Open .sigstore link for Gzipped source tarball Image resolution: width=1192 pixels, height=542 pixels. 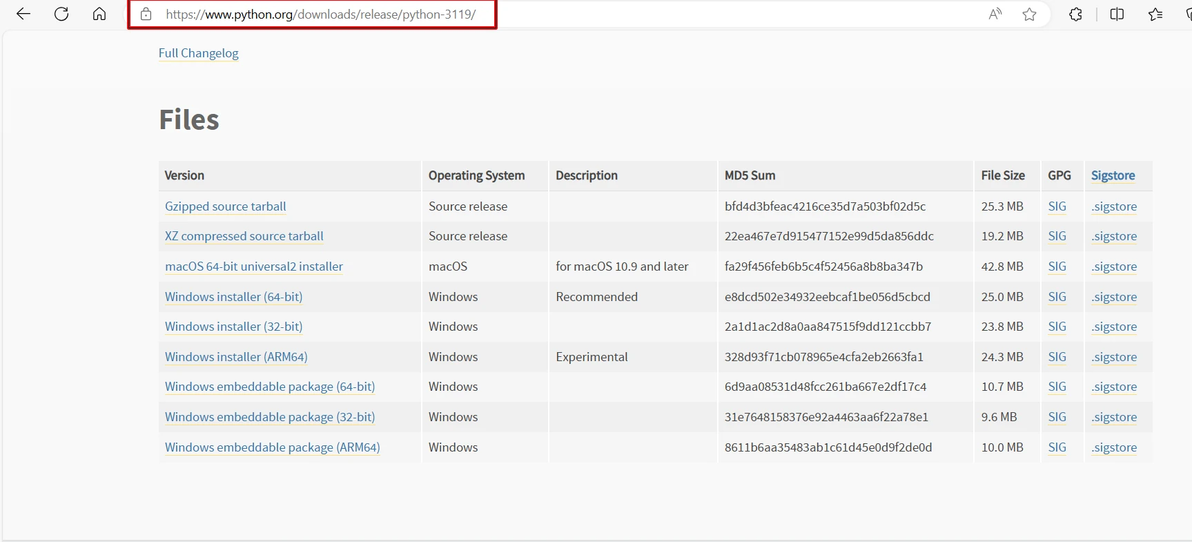[1114, 206]
